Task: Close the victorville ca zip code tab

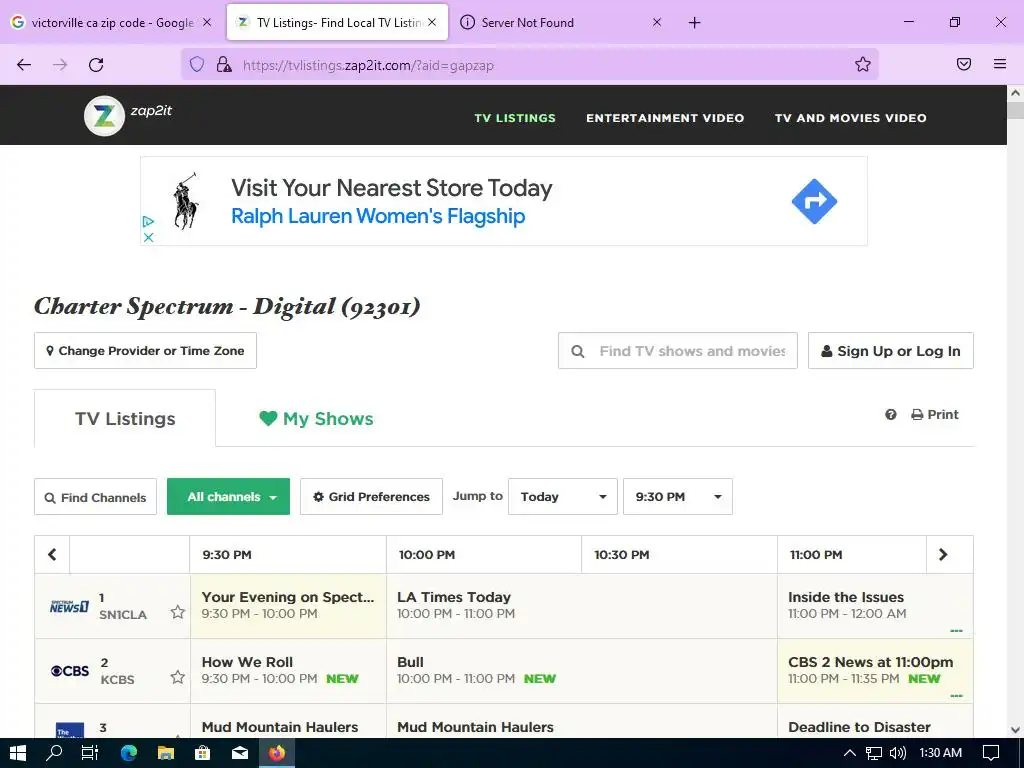Action: point(207,23)
